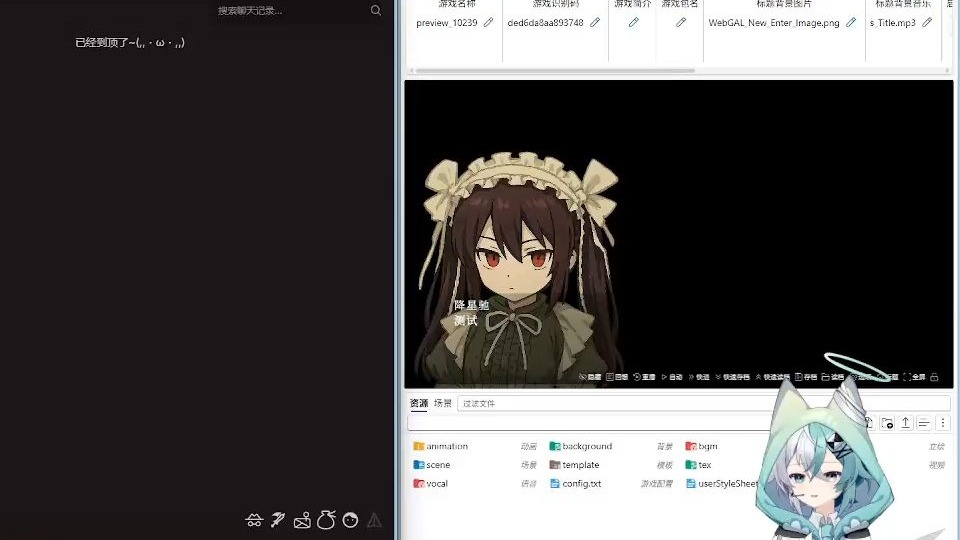This screenshot has height=540, width=960.
Task: Click the new folder icon in the assets toolbar
Action: 887,423
